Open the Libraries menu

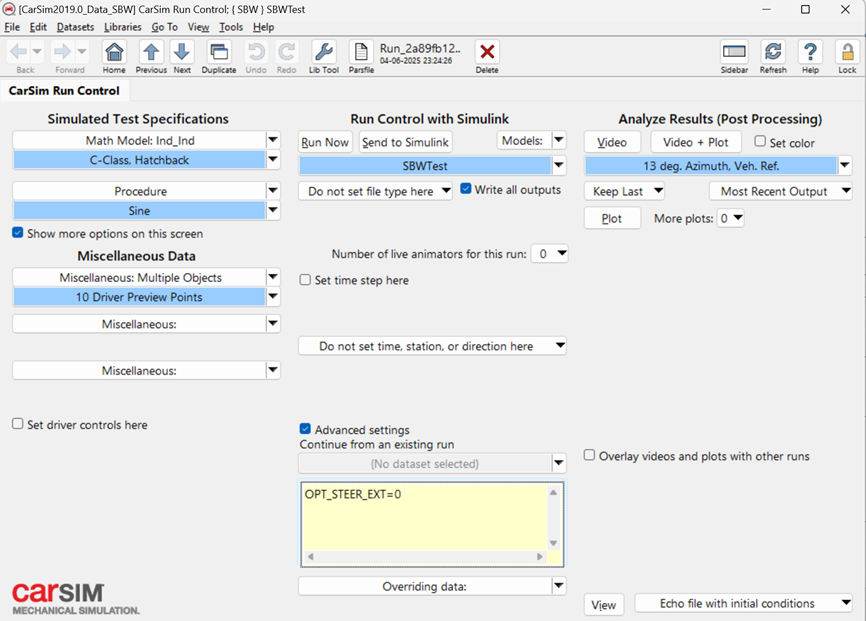point(123,27)
